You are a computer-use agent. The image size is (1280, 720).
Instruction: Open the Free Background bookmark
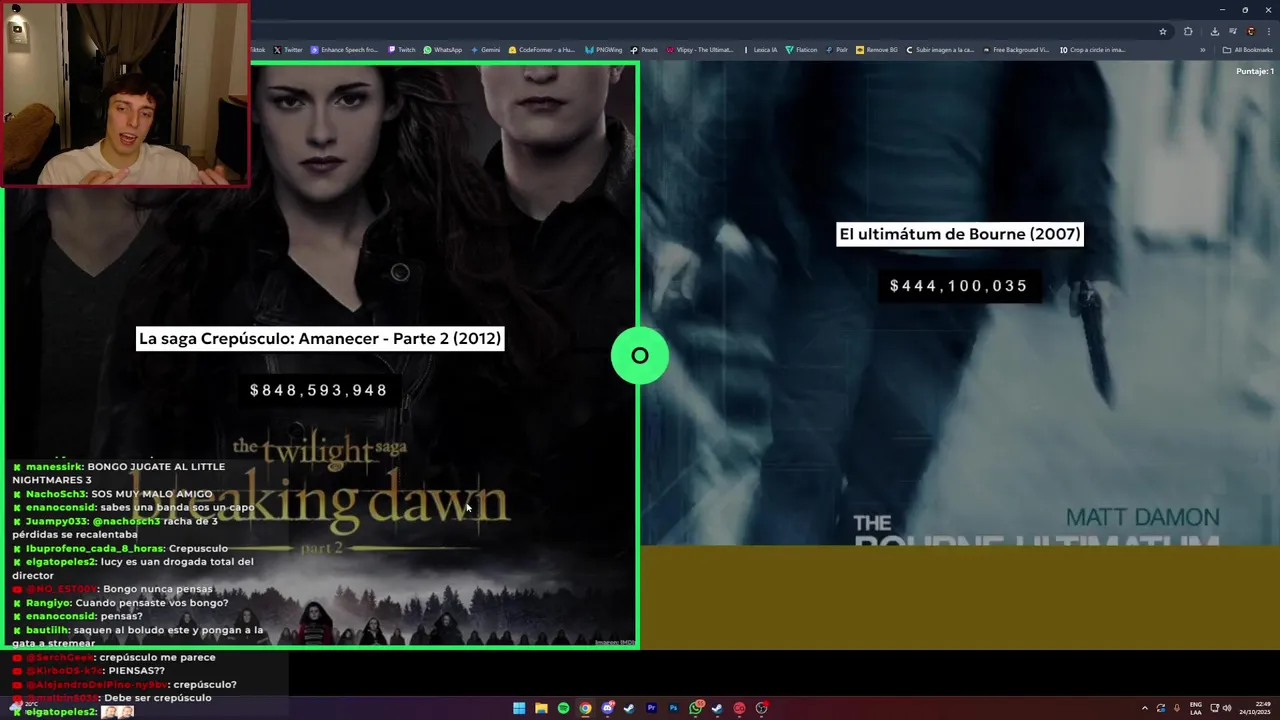tap(1016, 50)
